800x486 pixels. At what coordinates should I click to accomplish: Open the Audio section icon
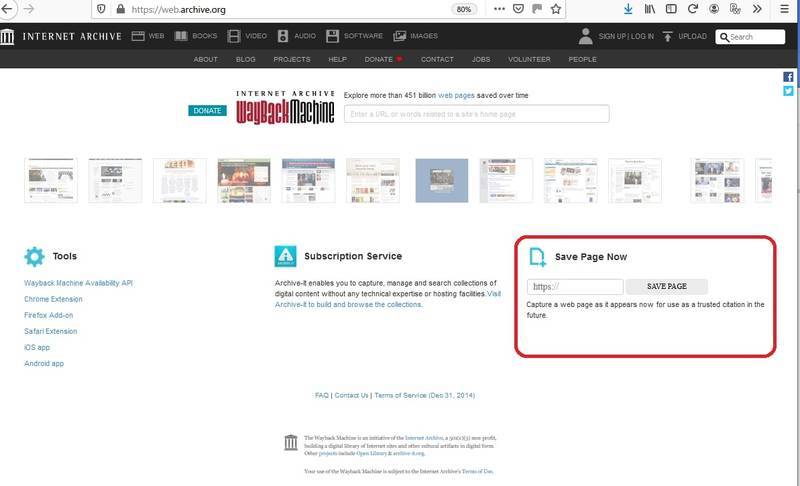[x=283, y=36]
